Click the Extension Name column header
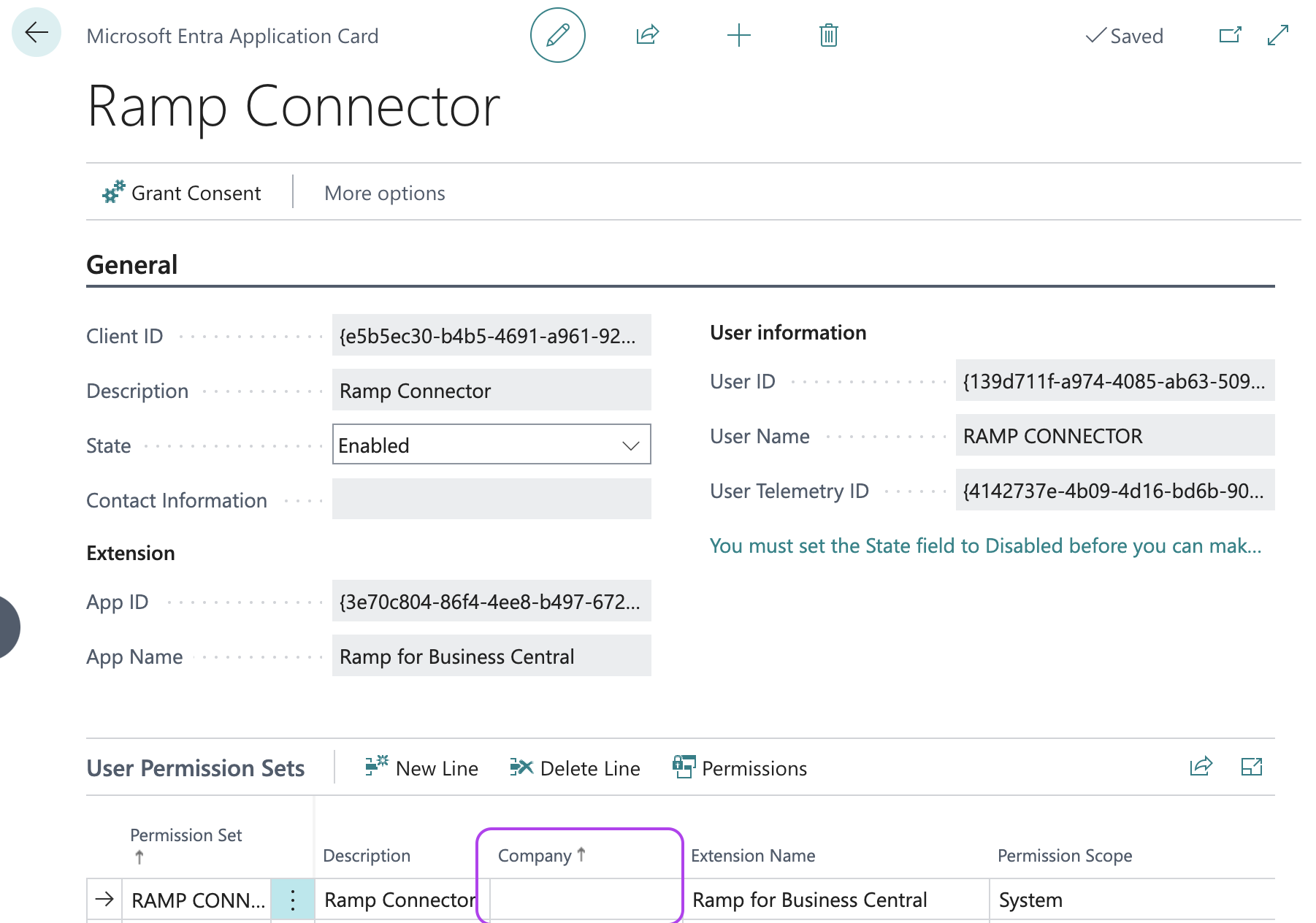Image resolution: width=1316 pixels, height=923 pixels. [x=753, y=855]
